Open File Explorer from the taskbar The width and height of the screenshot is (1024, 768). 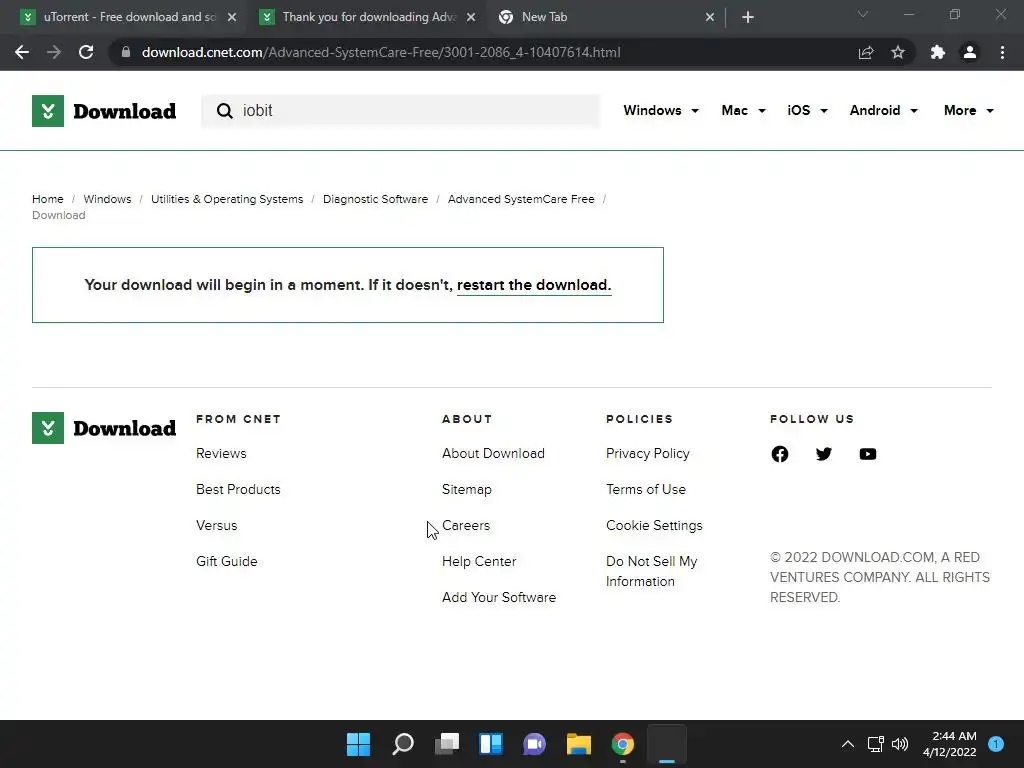click(x=579, y=744)
